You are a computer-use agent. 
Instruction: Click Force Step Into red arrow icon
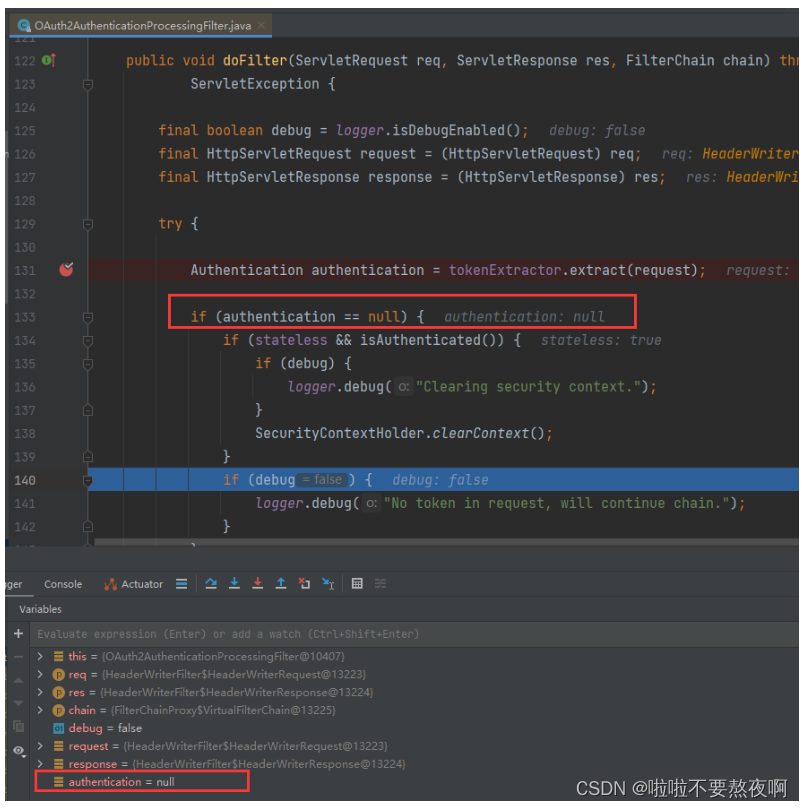(258, 584)
